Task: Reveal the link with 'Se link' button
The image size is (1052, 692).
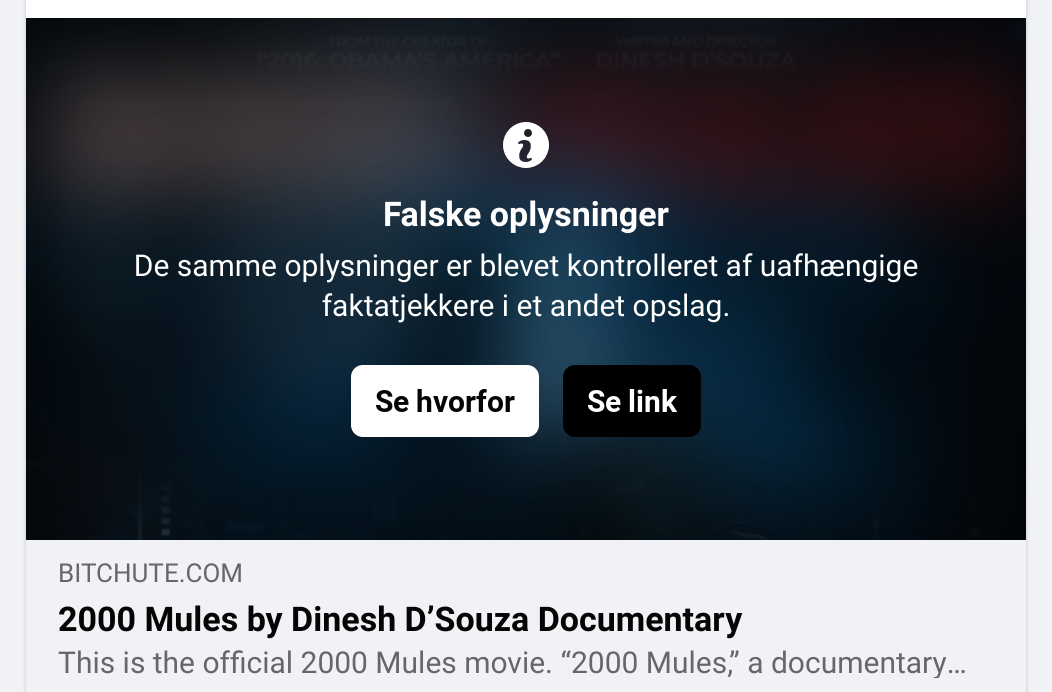Action: pyautogui.click(x=632, y=401)
